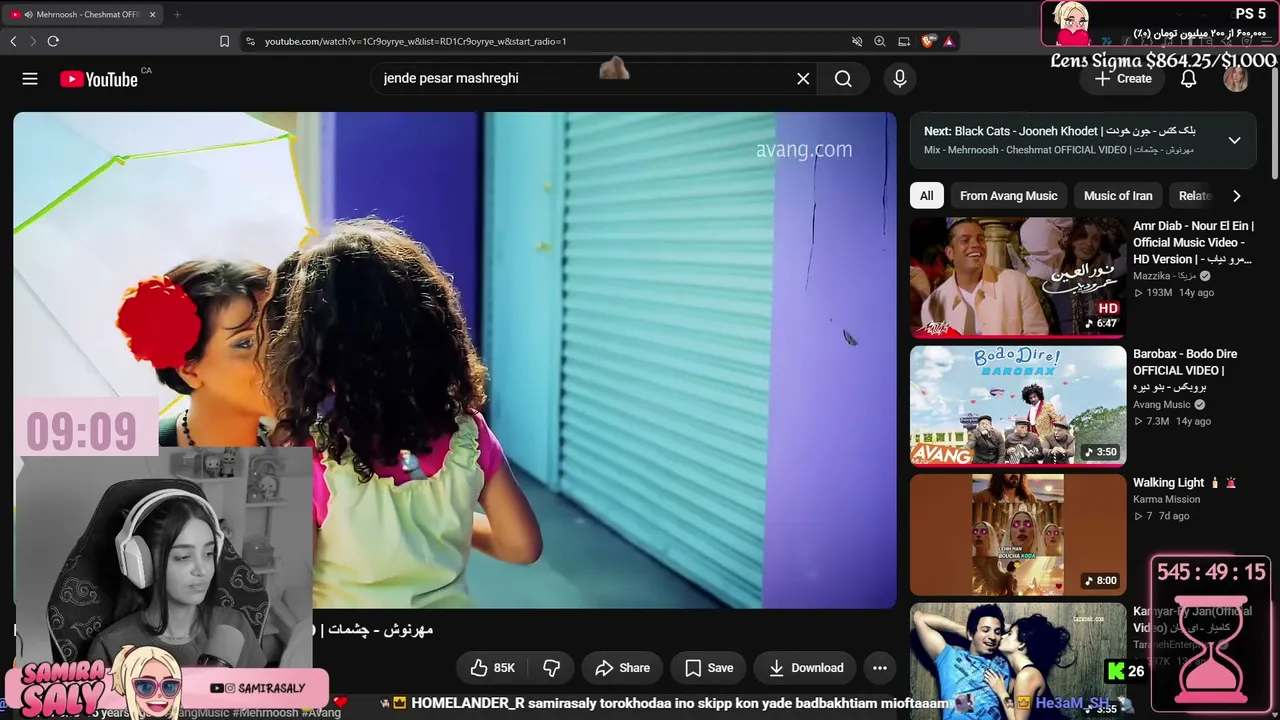1280x720 pixels.
Task: Click the Amr Diab - Nour El Ein title
Action: [x=1193, y=243]
